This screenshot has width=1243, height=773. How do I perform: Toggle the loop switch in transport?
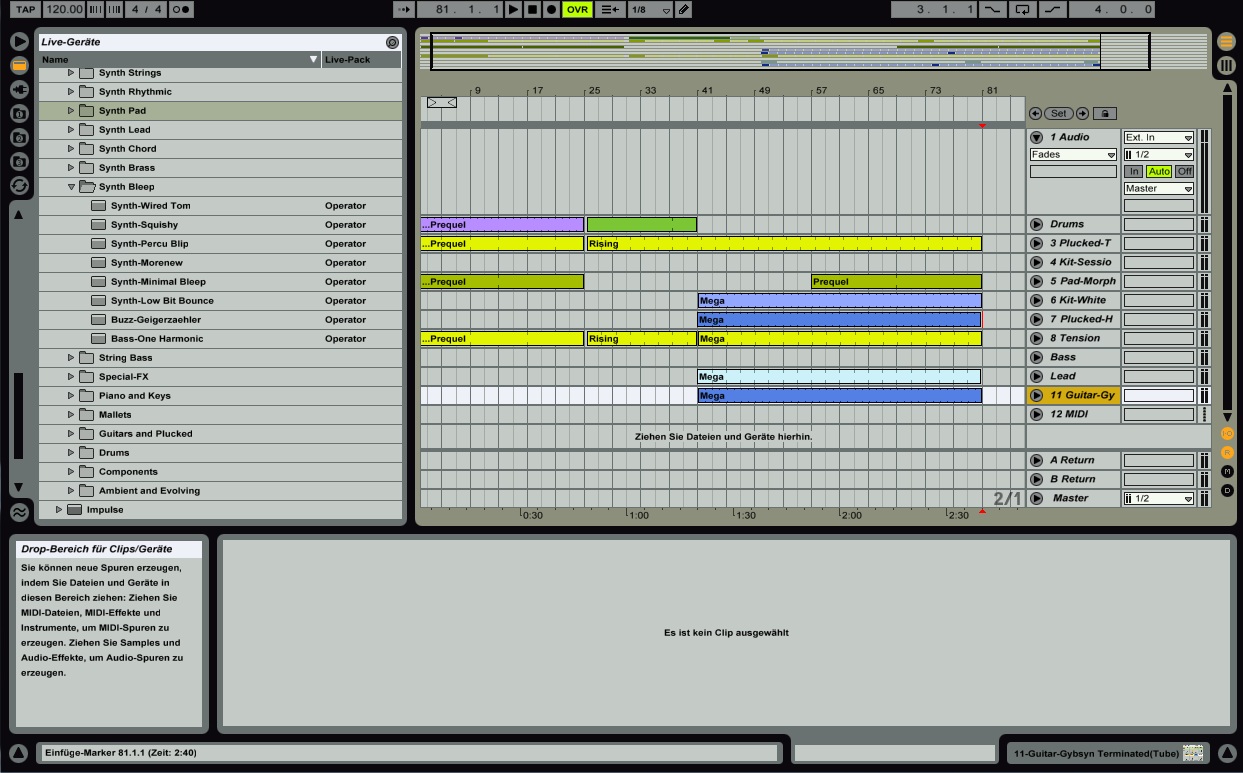tap(1022, 9)
